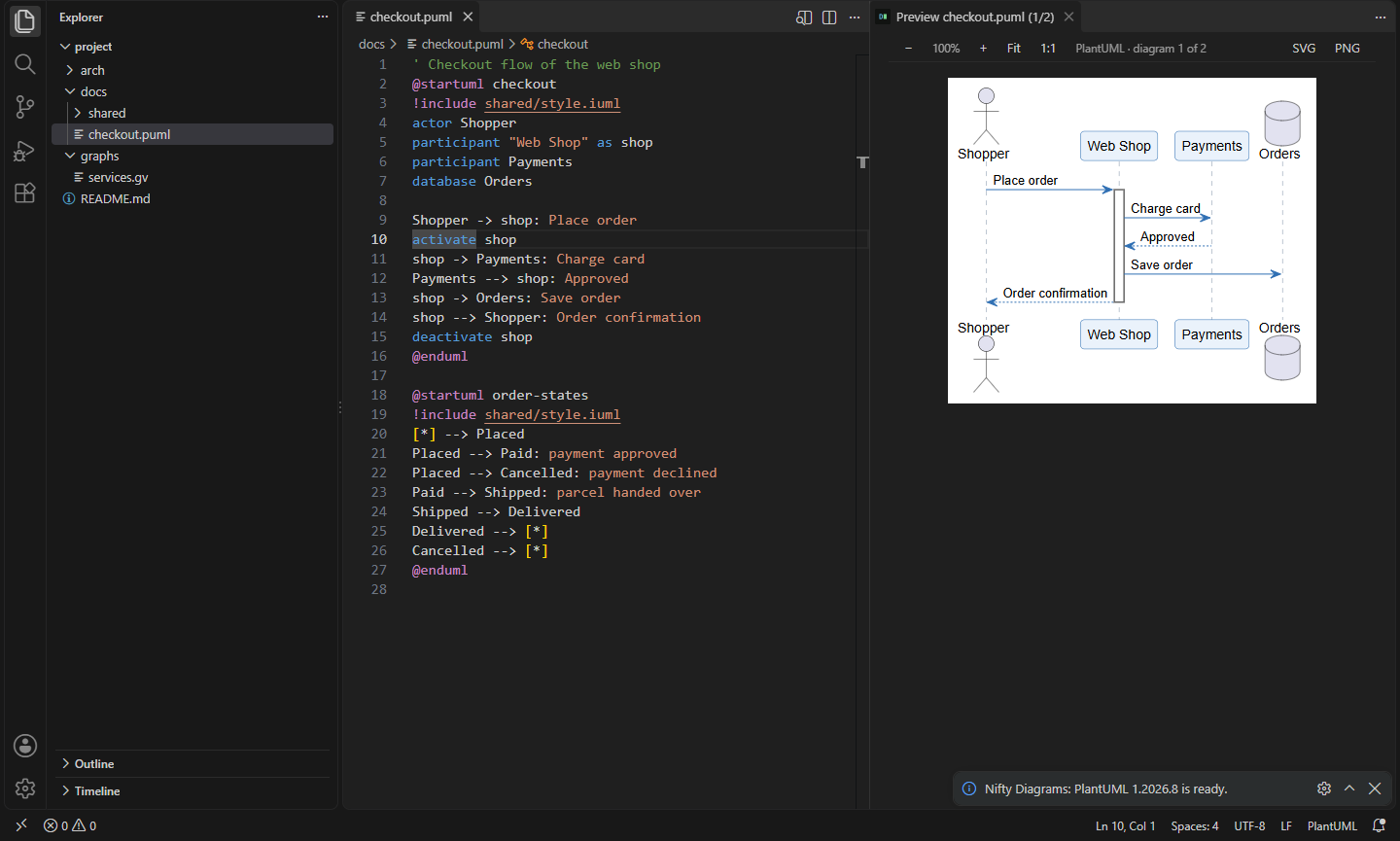Close the Preview checkout.puml tab

(x=1068, y=17)
